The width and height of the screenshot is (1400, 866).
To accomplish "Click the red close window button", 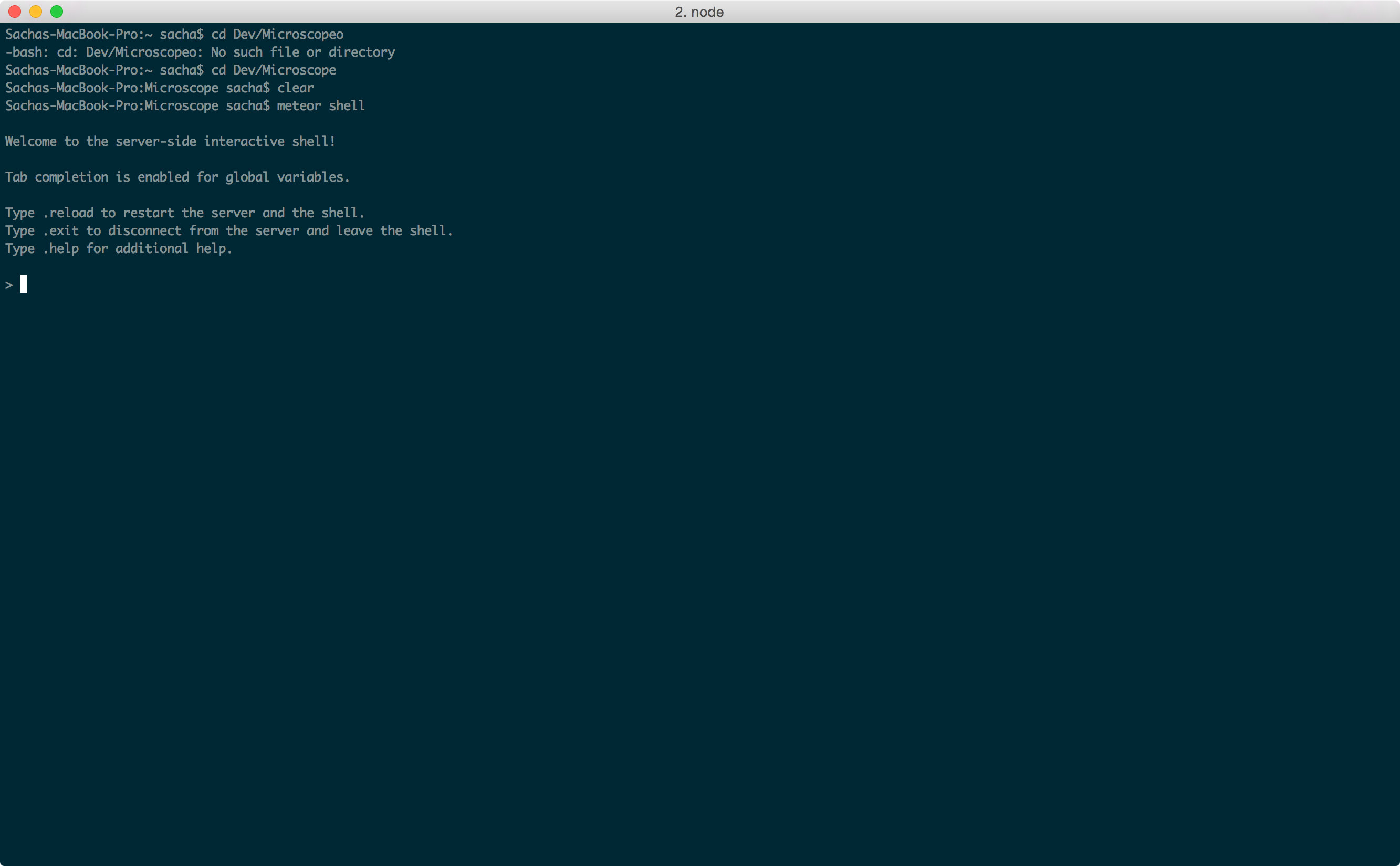I will [15, 12].
